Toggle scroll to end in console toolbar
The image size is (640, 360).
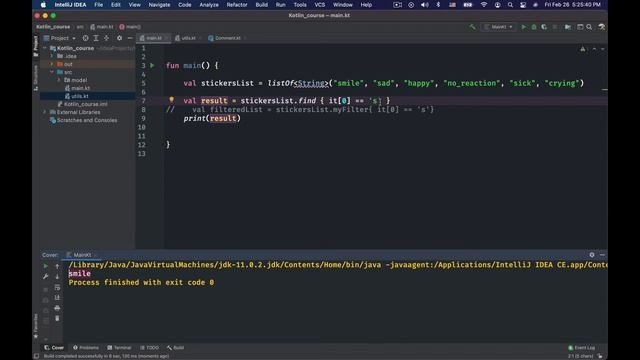coord(57,298)
